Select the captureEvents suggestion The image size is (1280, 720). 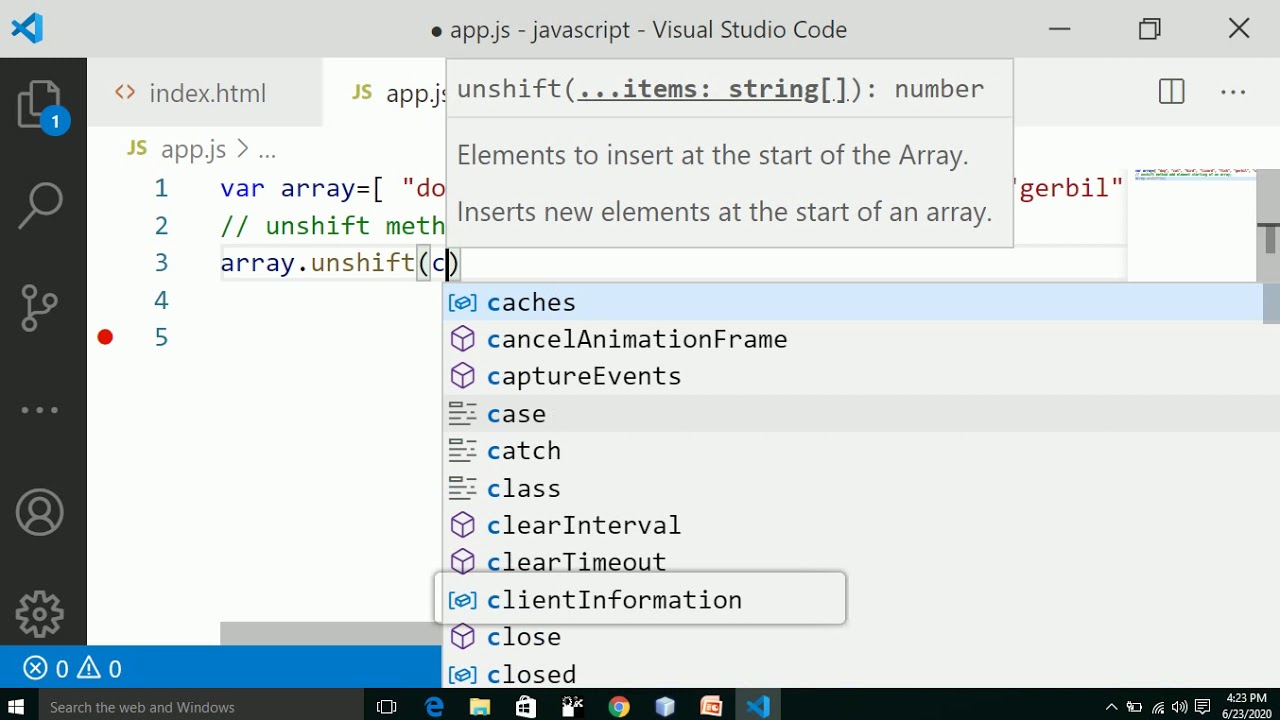click(x=852, y=376)
